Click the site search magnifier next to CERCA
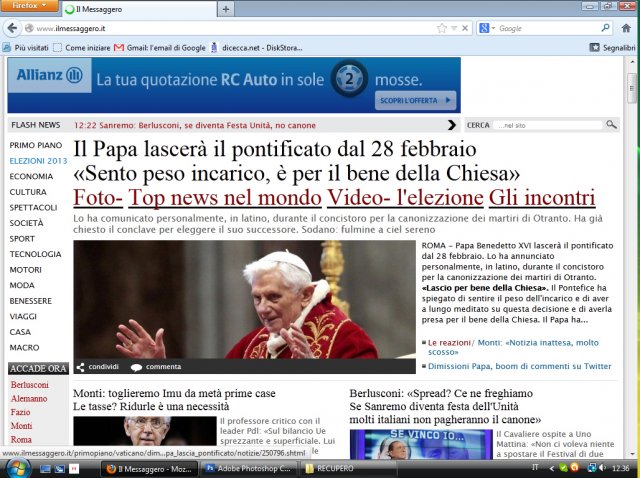Screen dimensions: 640x478 611,125
